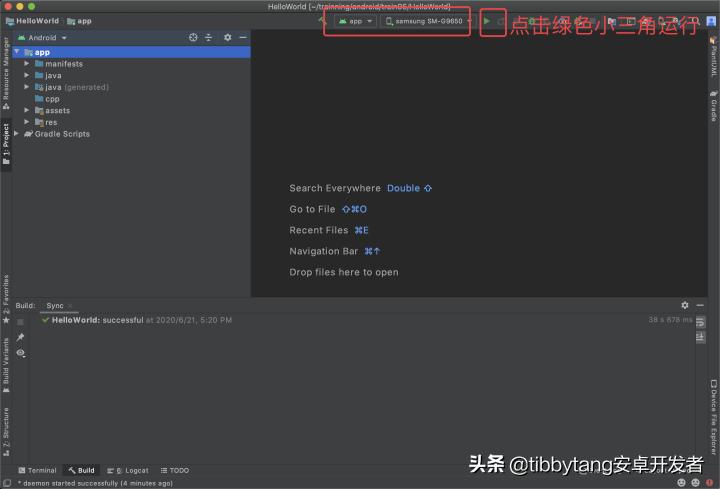Viewport: 720px width, 489px height.
Task: Collapse the app module tree node
Action: click(x=17, y=52)
